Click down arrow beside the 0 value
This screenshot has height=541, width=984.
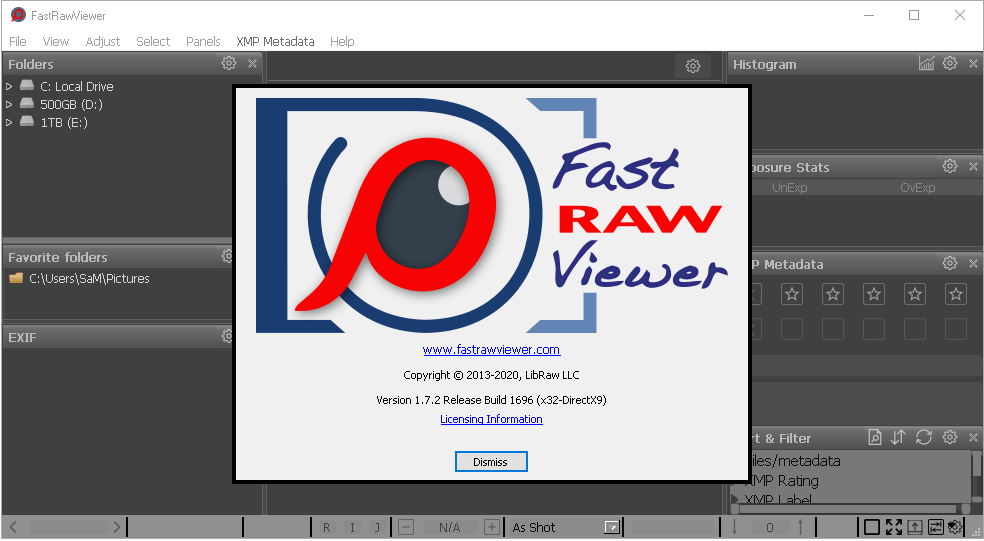click(734, 527)
